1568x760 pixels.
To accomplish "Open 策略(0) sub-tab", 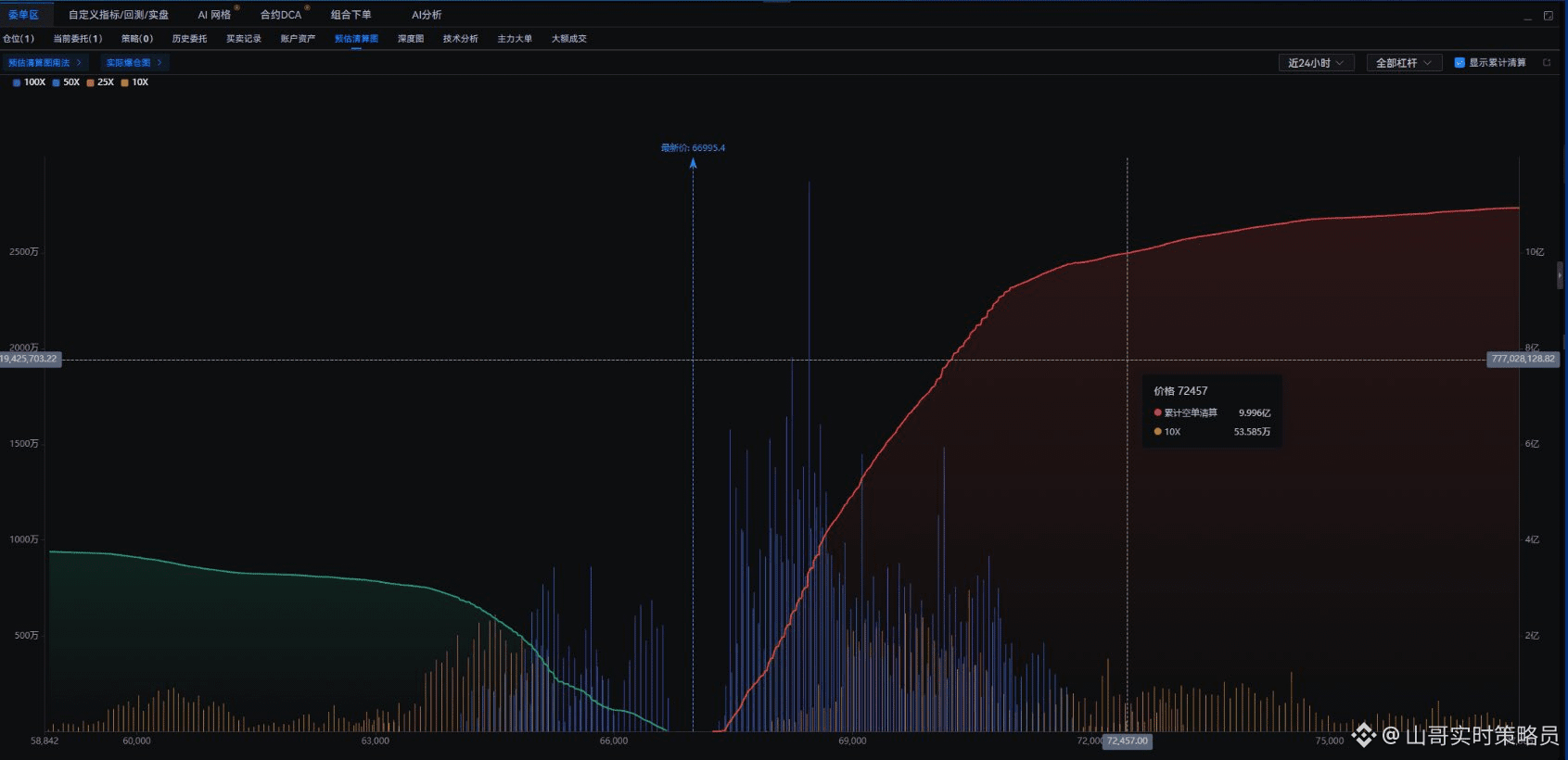I will pos(137,39).
